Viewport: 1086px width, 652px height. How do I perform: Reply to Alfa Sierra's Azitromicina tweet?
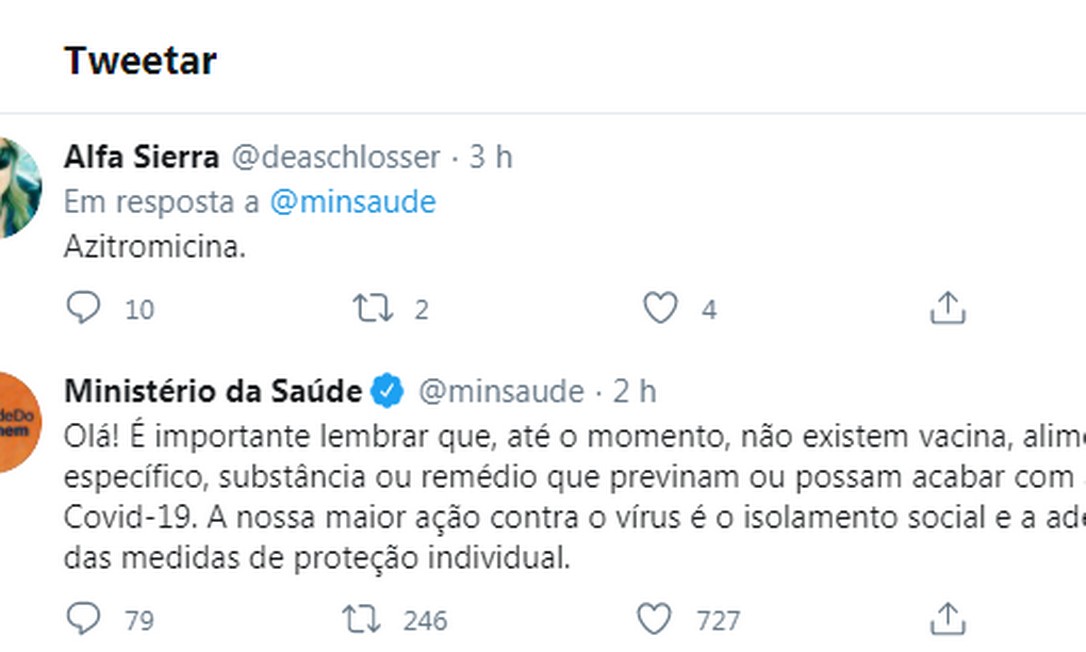(x=84, y=308)
